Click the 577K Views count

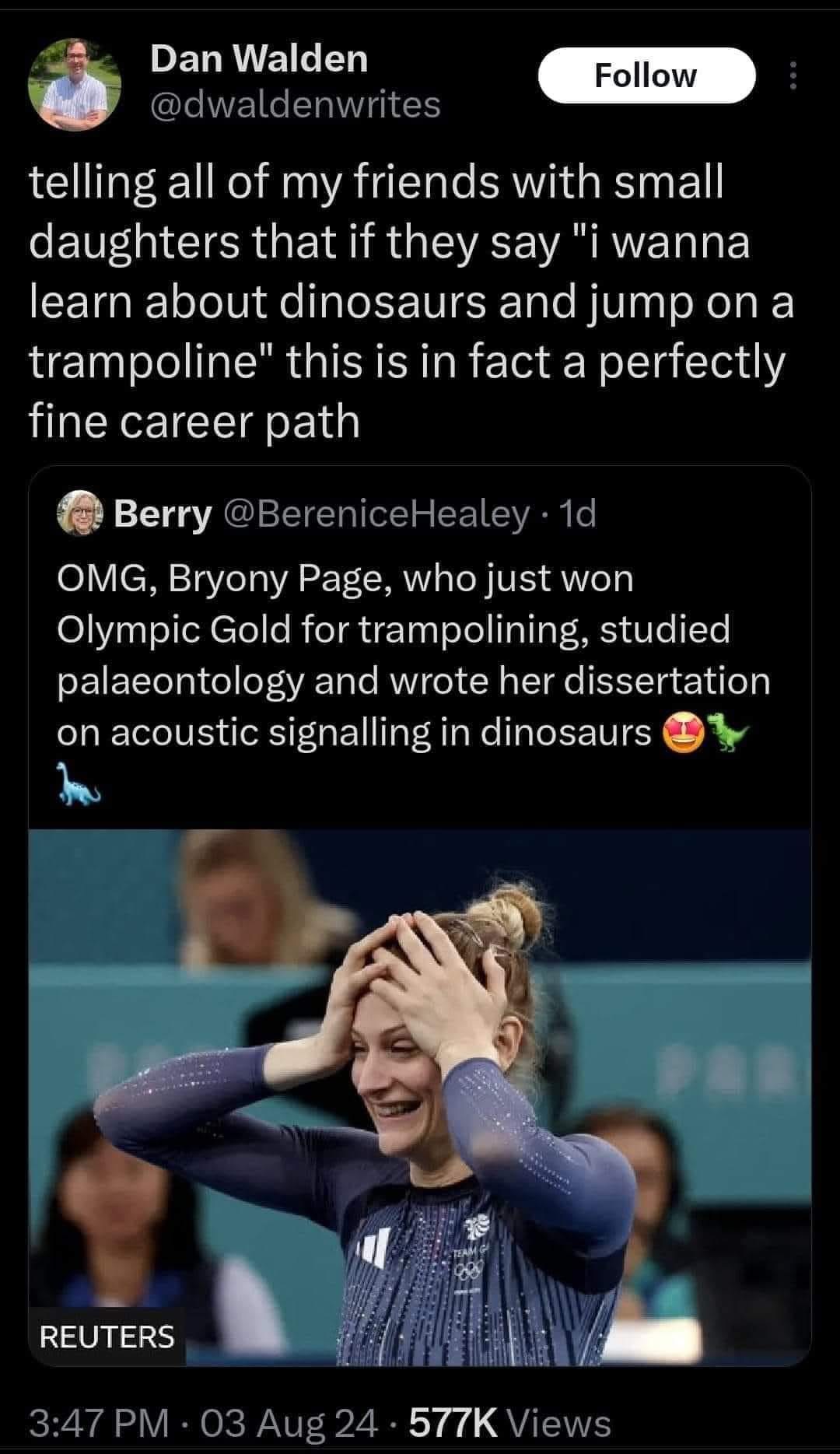510,1423
